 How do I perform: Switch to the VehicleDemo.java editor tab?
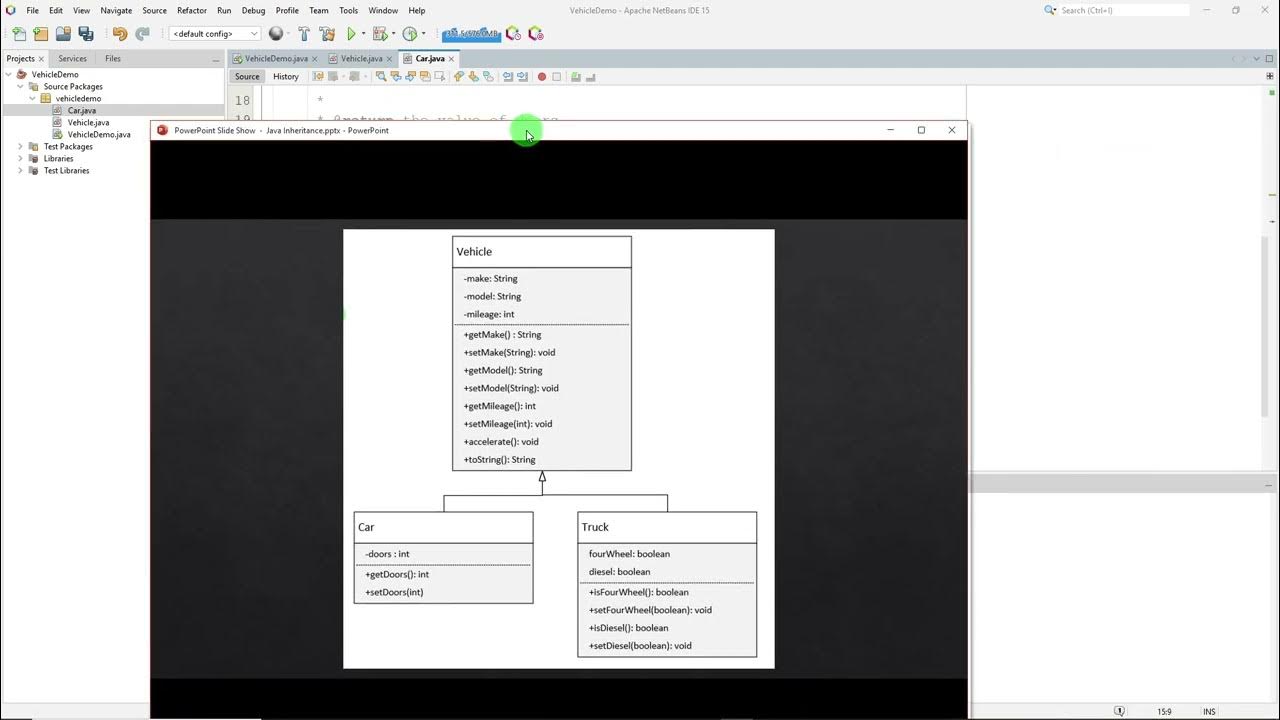tap(276, 59)
